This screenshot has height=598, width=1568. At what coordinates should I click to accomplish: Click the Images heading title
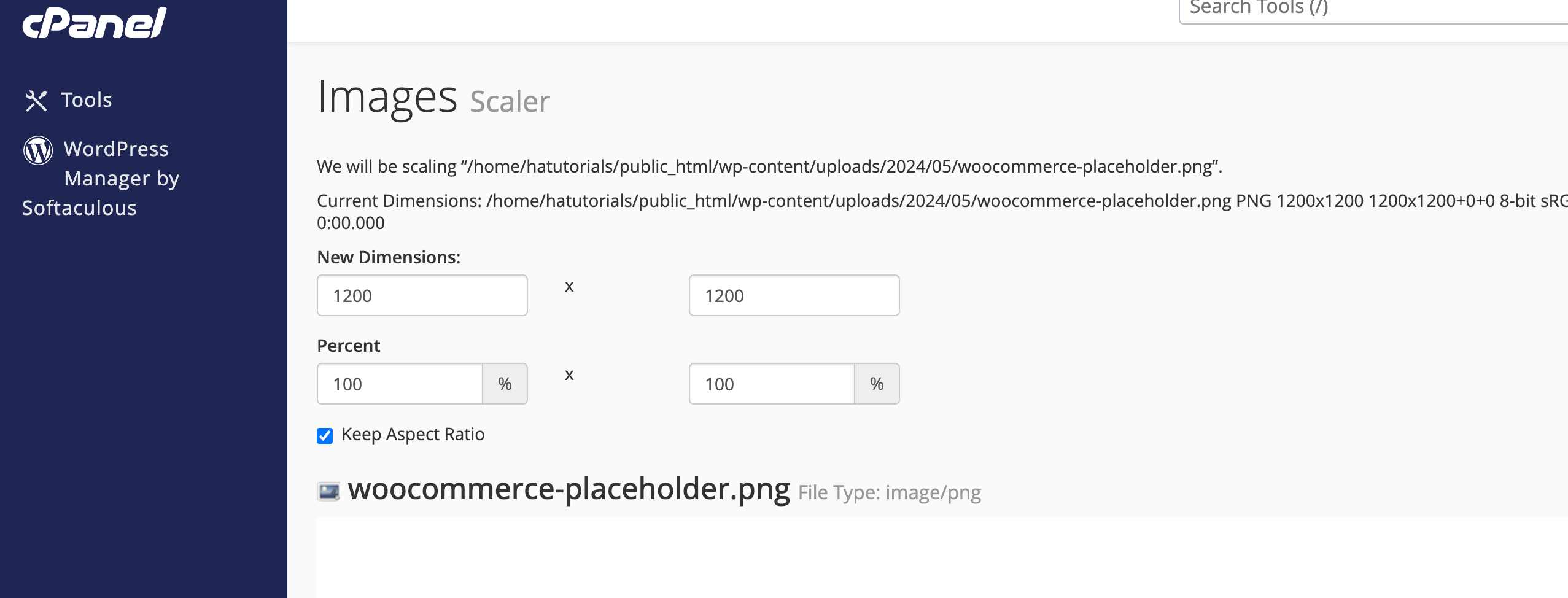pos(387,97)
